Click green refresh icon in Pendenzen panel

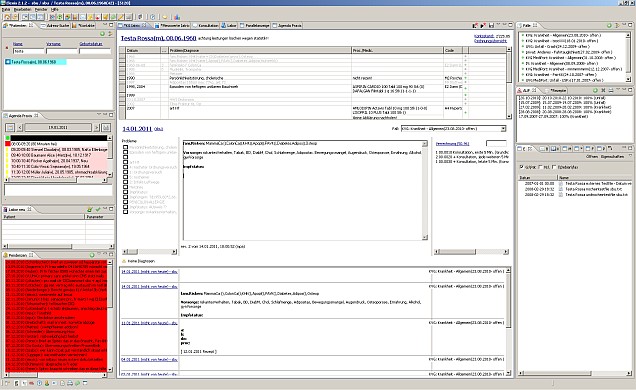click(x=92, y=255)
